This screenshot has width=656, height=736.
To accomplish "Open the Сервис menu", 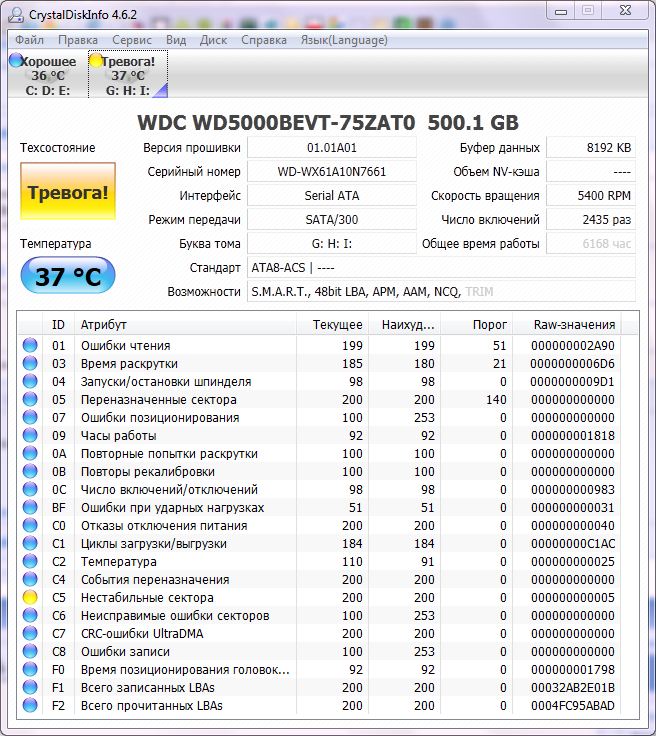I will (132, 40).
